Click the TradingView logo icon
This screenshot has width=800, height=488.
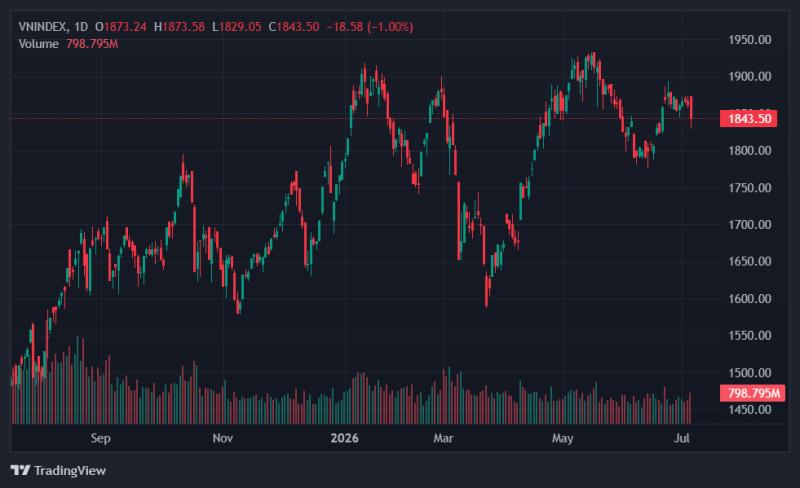click(x=20, y=470)
